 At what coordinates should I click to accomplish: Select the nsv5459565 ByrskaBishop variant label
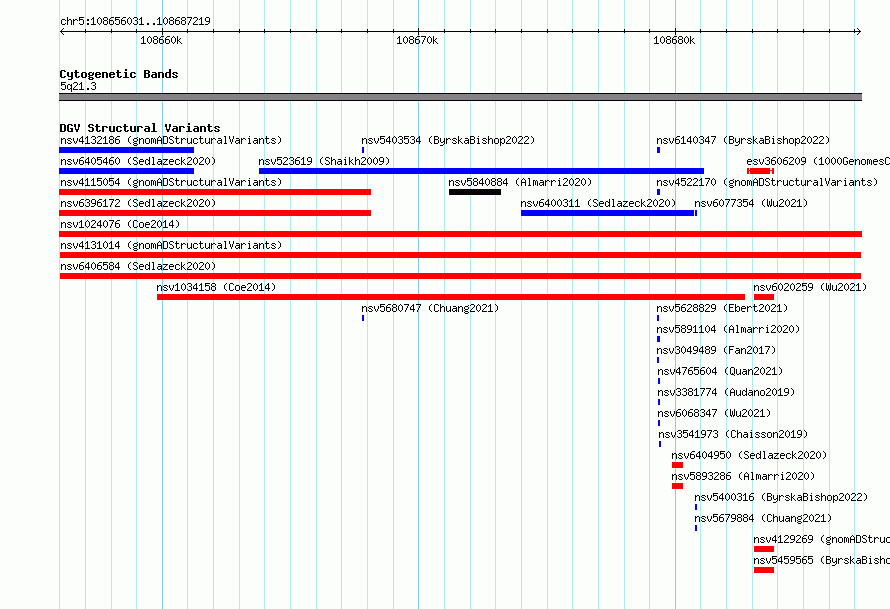click(821, 560)
